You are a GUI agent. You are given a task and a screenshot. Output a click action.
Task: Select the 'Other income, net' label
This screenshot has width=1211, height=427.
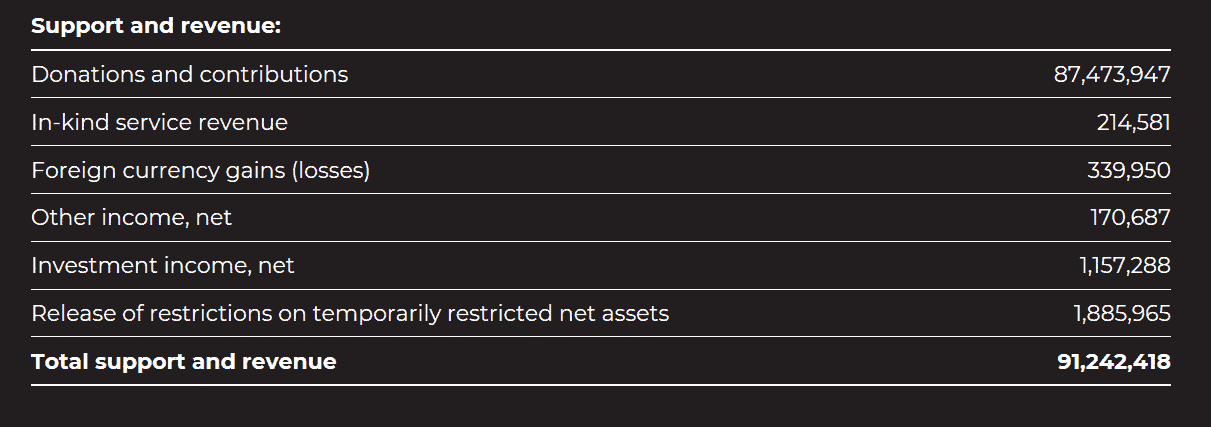coord(131,218)
